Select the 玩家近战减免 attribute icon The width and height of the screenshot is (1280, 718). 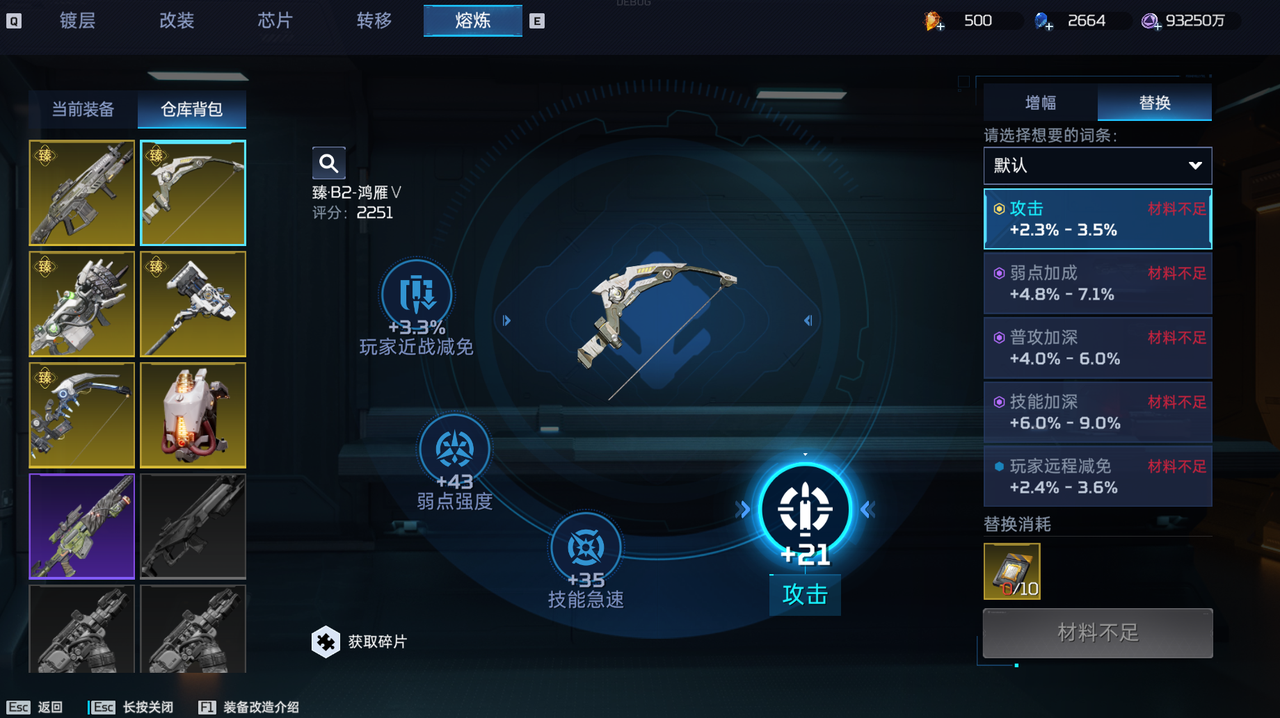pos(416,294)
